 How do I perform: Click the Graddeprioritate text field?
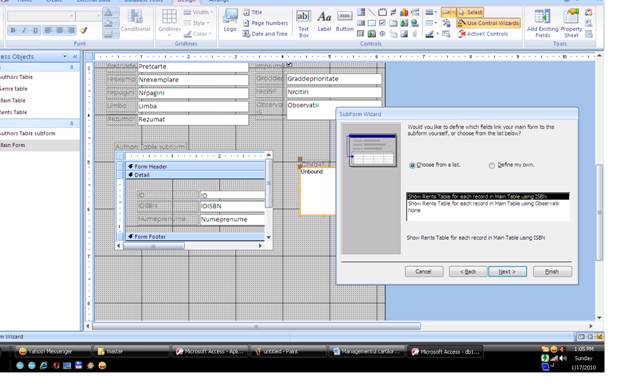coord(334,79)
